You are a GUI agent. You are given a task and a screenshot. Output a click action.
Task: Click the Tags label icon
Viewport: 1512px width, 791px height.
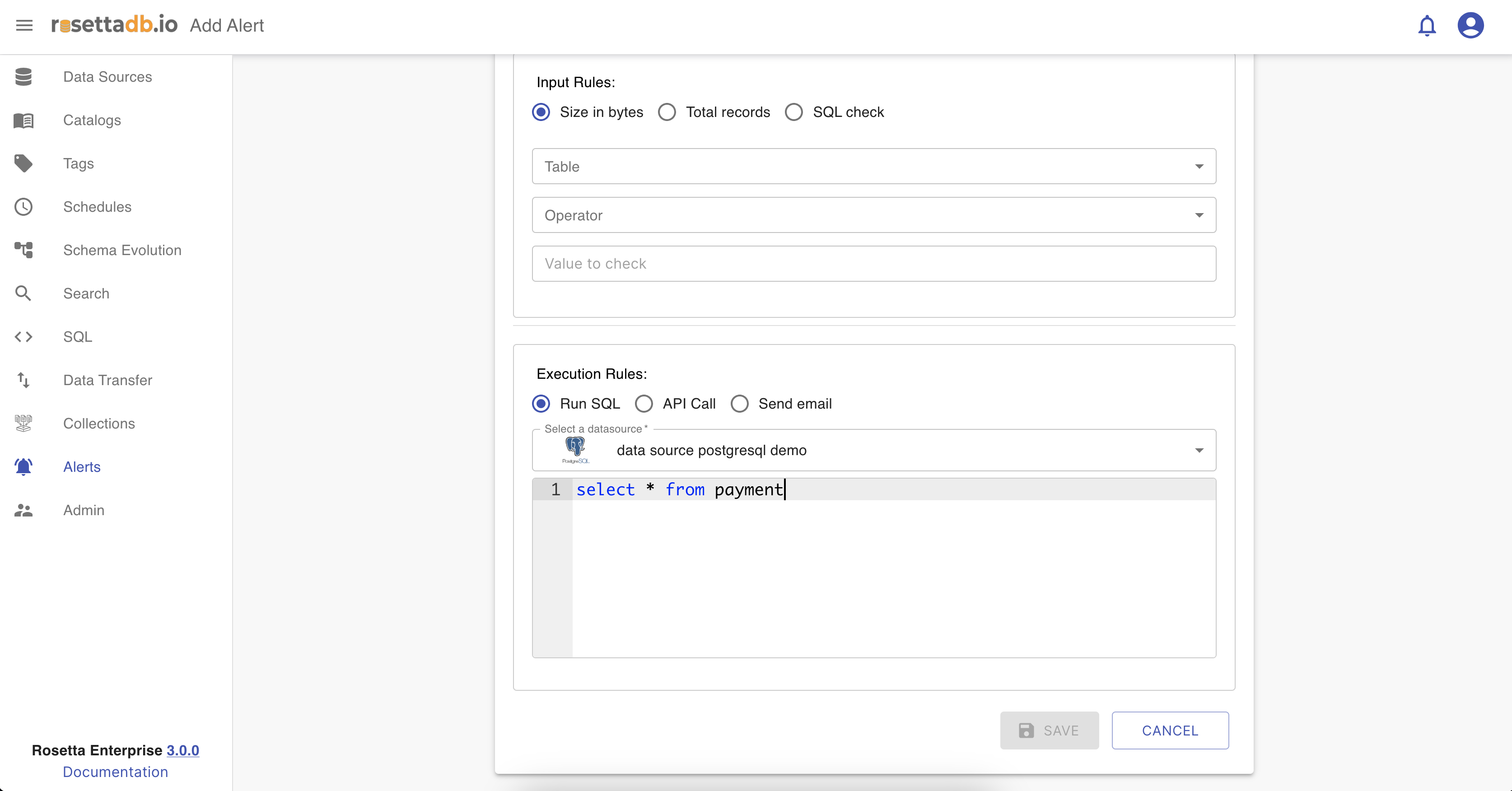pos(23,164)
